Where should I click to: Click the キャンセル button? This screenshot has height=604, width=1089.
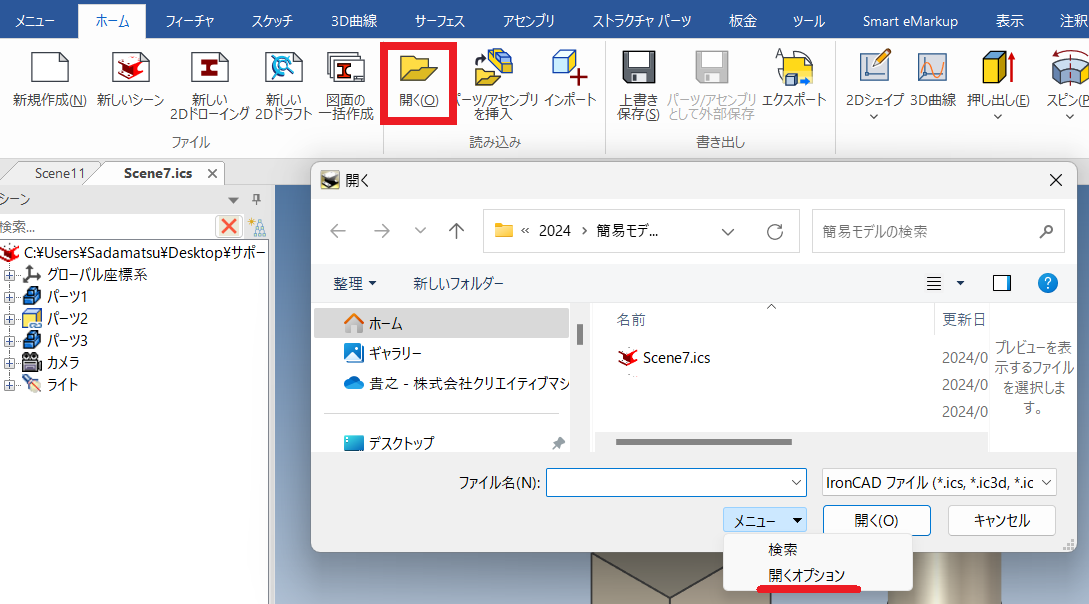pyautogui.click(x=1001, y=520)
